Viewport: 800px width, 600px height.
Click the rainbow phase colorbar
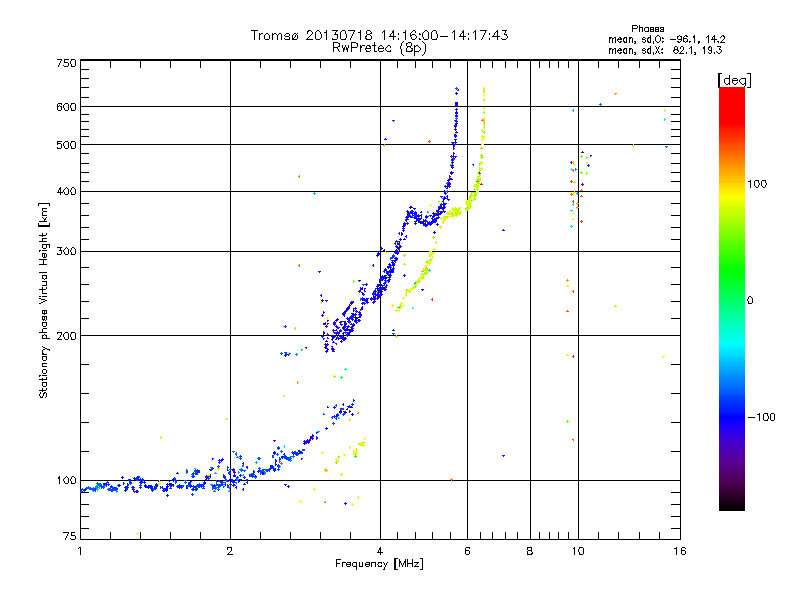point(732,299)
